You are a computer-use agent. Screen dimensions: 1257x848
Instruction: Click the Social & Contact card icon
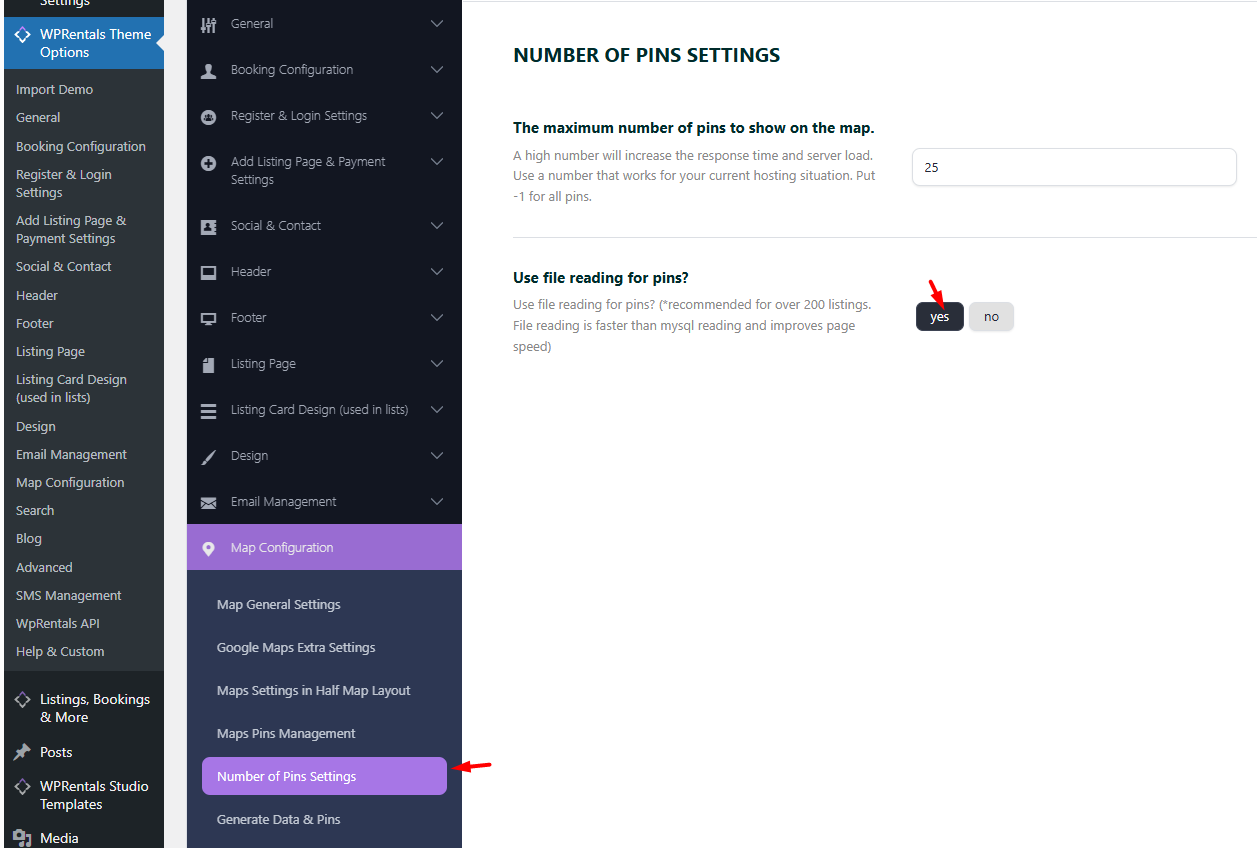point(208,226)
